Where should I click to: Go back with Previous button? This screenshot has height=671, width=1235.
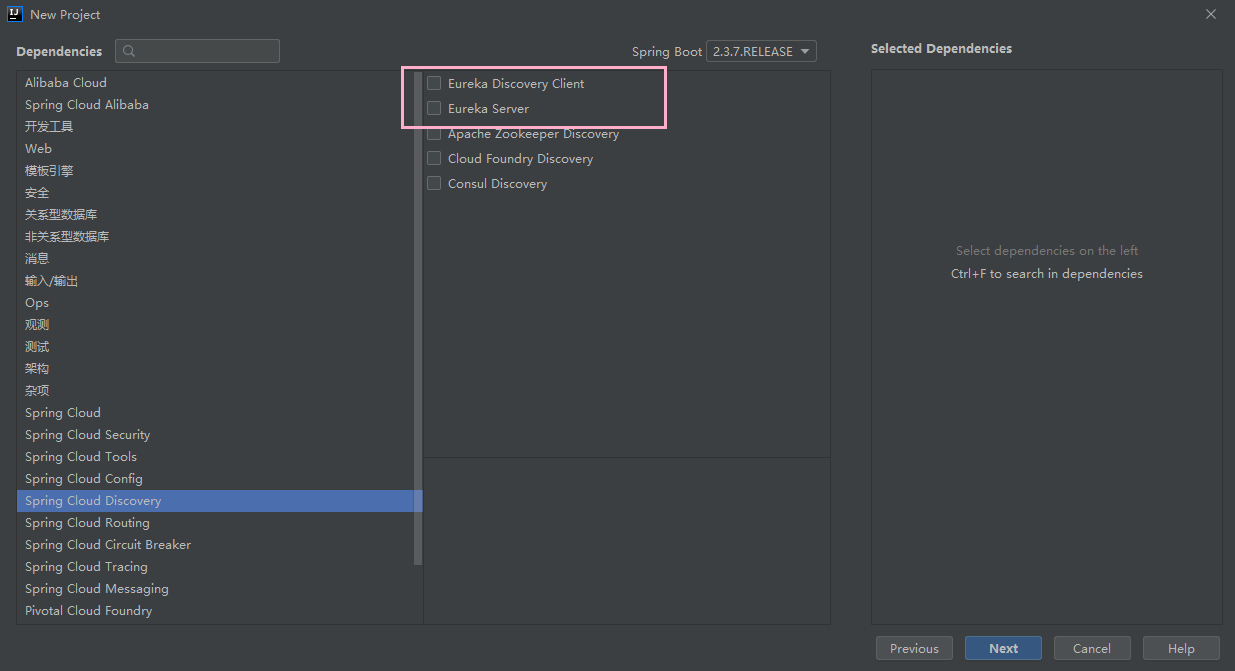[914, 648]
